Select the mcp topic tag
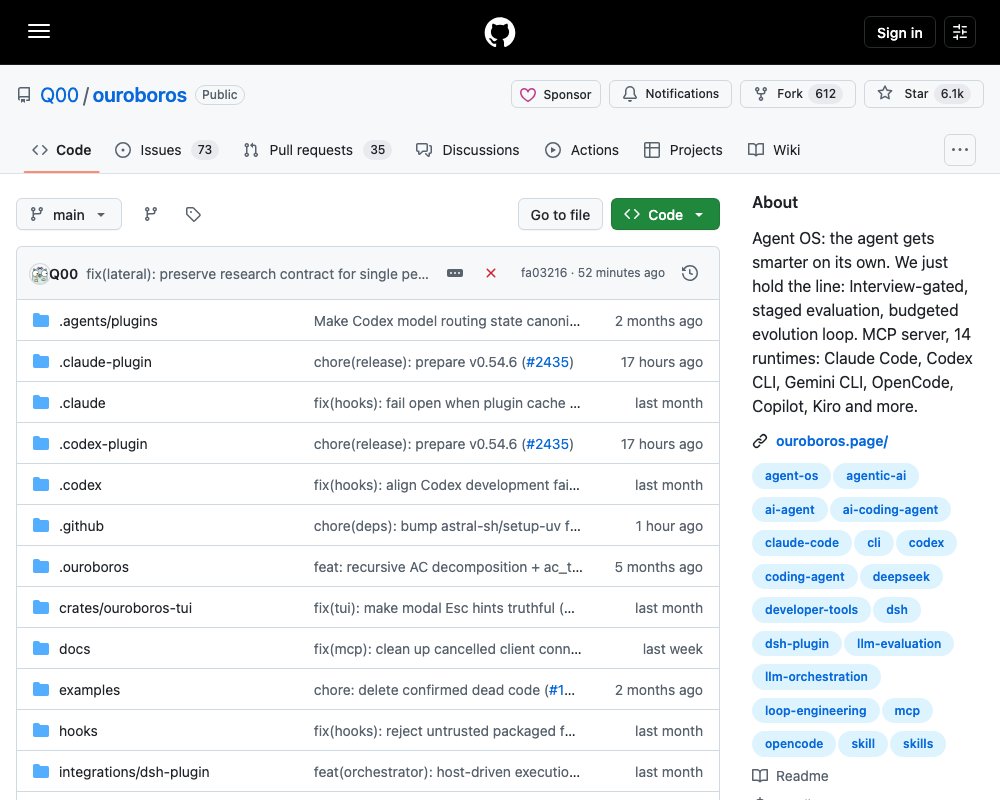 pyautogui.click(x=906, y=710)
